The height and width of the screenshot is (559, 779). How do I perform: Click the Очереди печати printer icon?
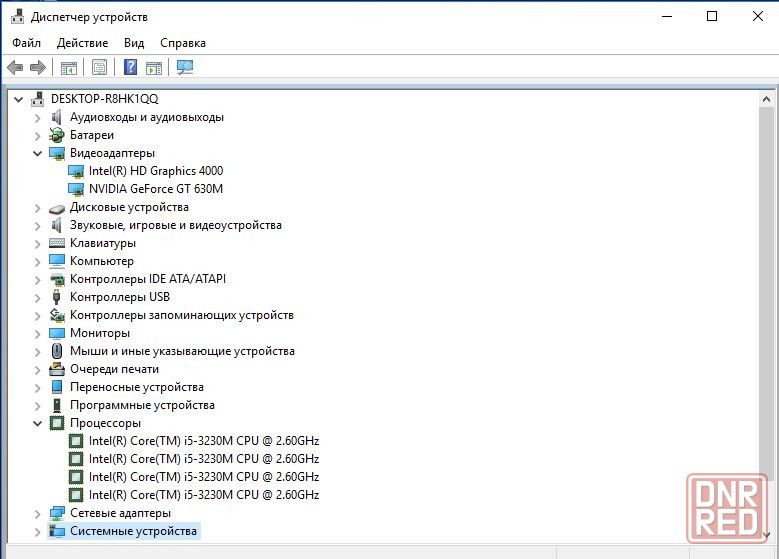point(57,369)
